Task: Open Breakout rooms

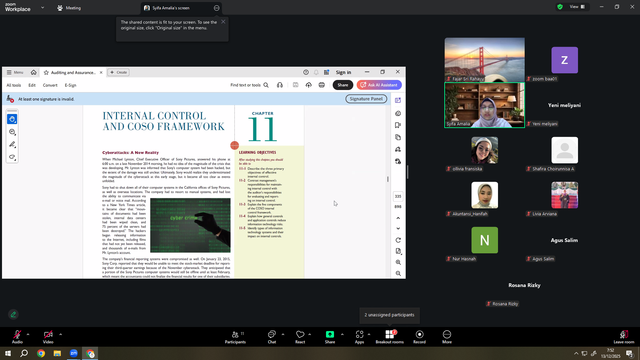Action: [389, 337]
